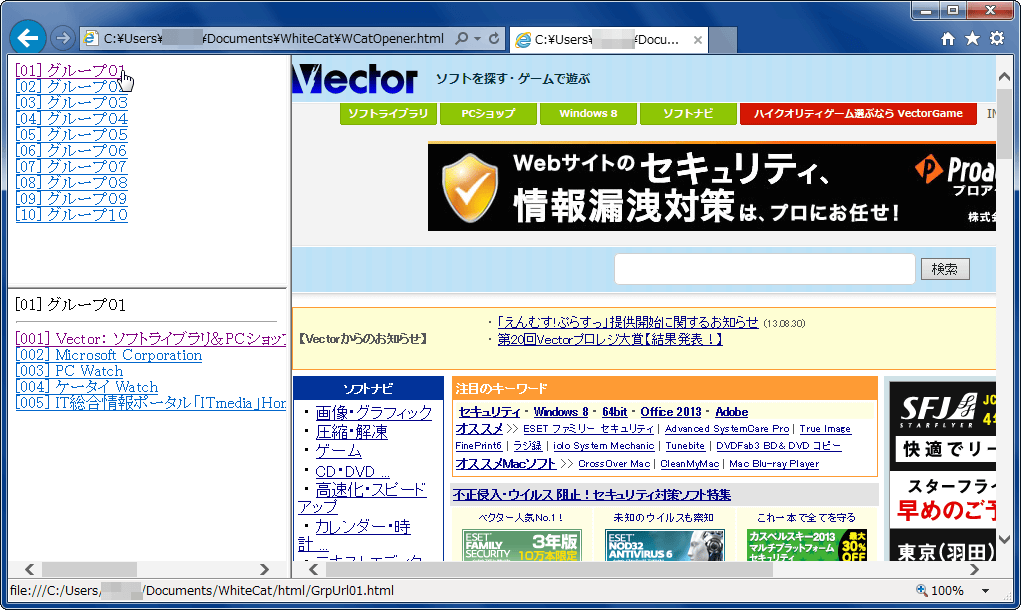Click the address bar URL field
Screen dimensions: 1021x610
coord(273,38)
